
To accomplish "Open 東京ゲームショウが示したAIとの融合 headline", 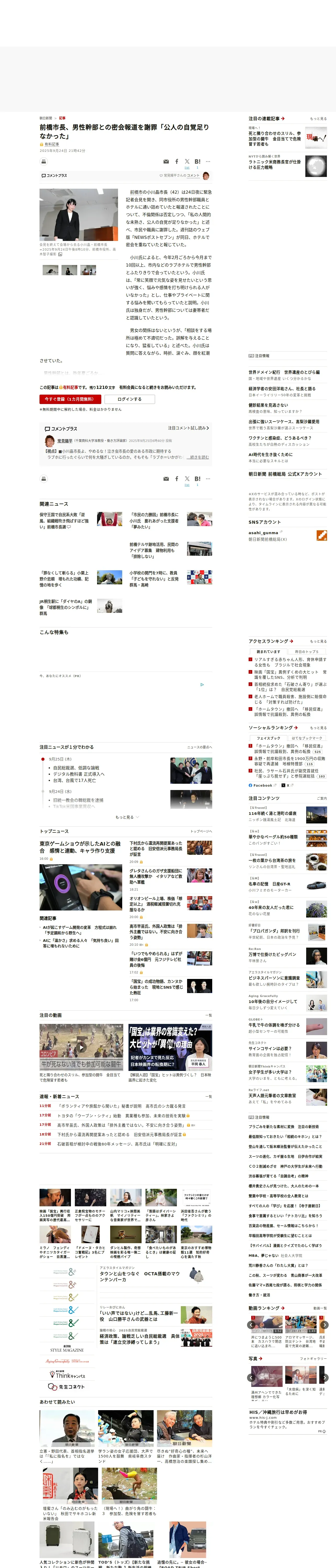I will coord(80,847).
